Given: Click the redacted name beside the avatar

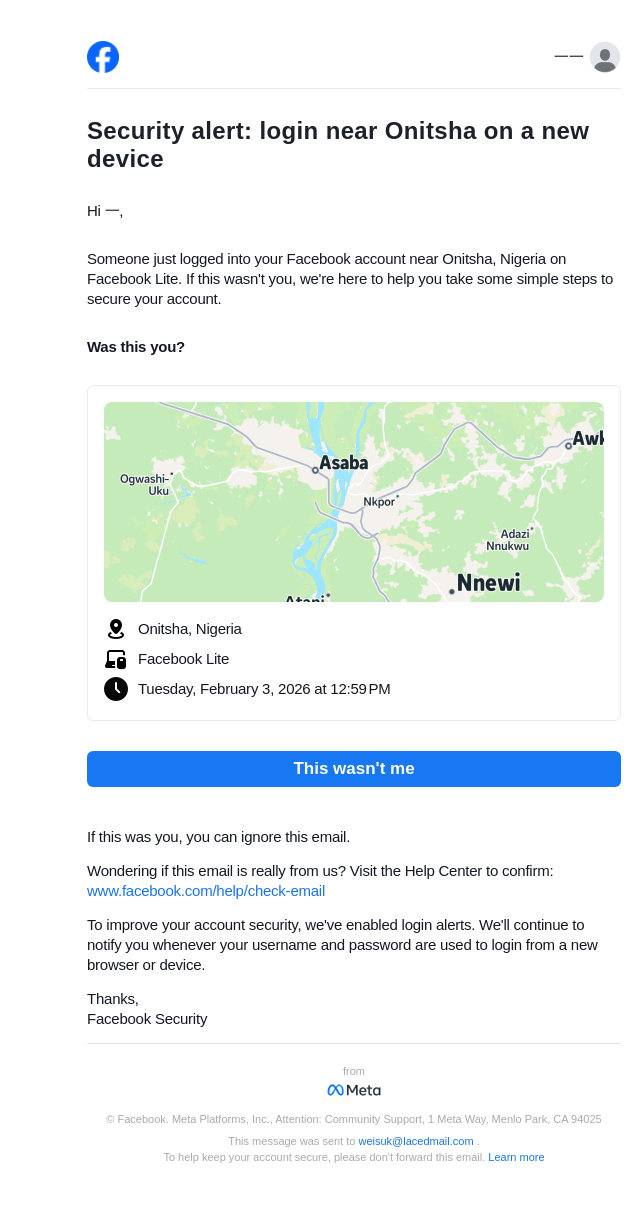Looking at the screenshot, I should (569, 56).
